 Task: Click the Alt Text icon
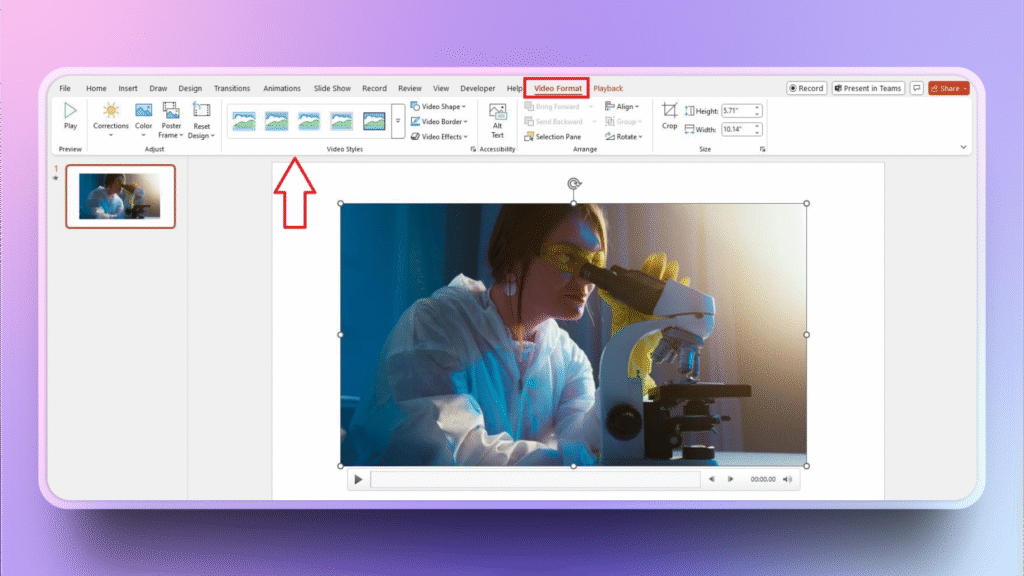497,119
